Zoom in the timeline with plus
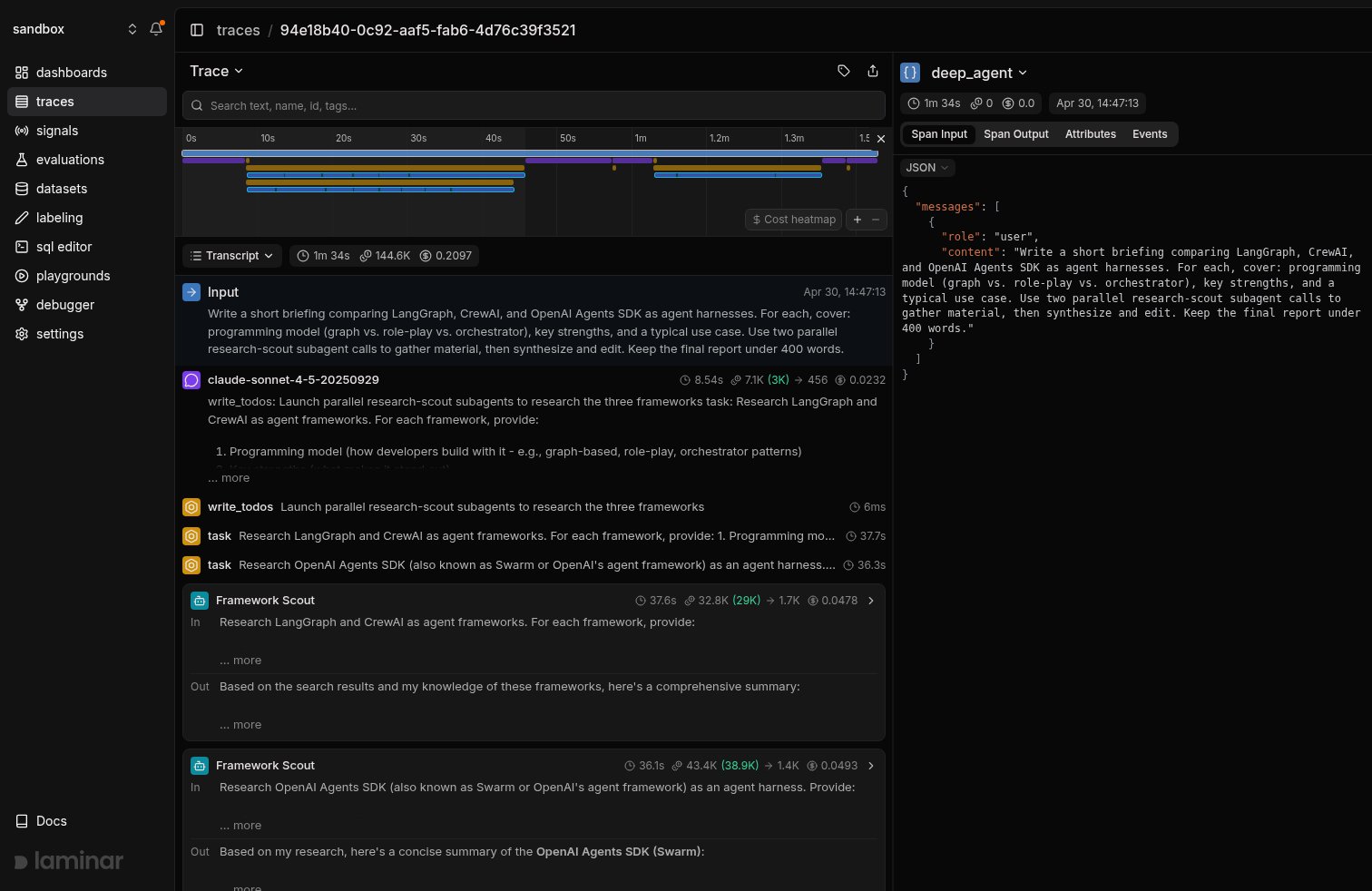This screenshot has height=891, width=1372. pos(857,220)
